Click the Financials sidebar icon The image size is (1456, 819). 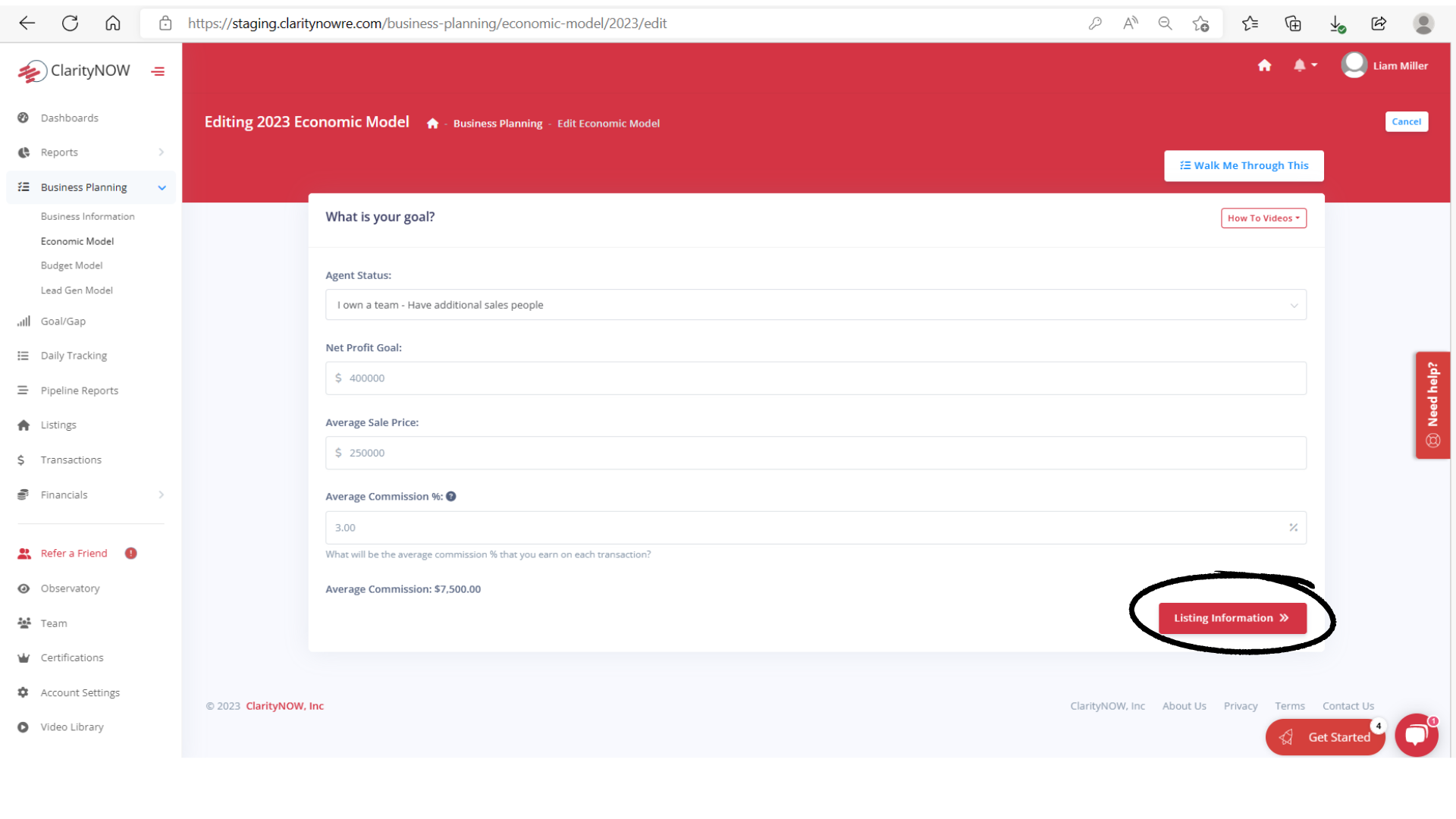pyautogui.click(x=23, y=494)
